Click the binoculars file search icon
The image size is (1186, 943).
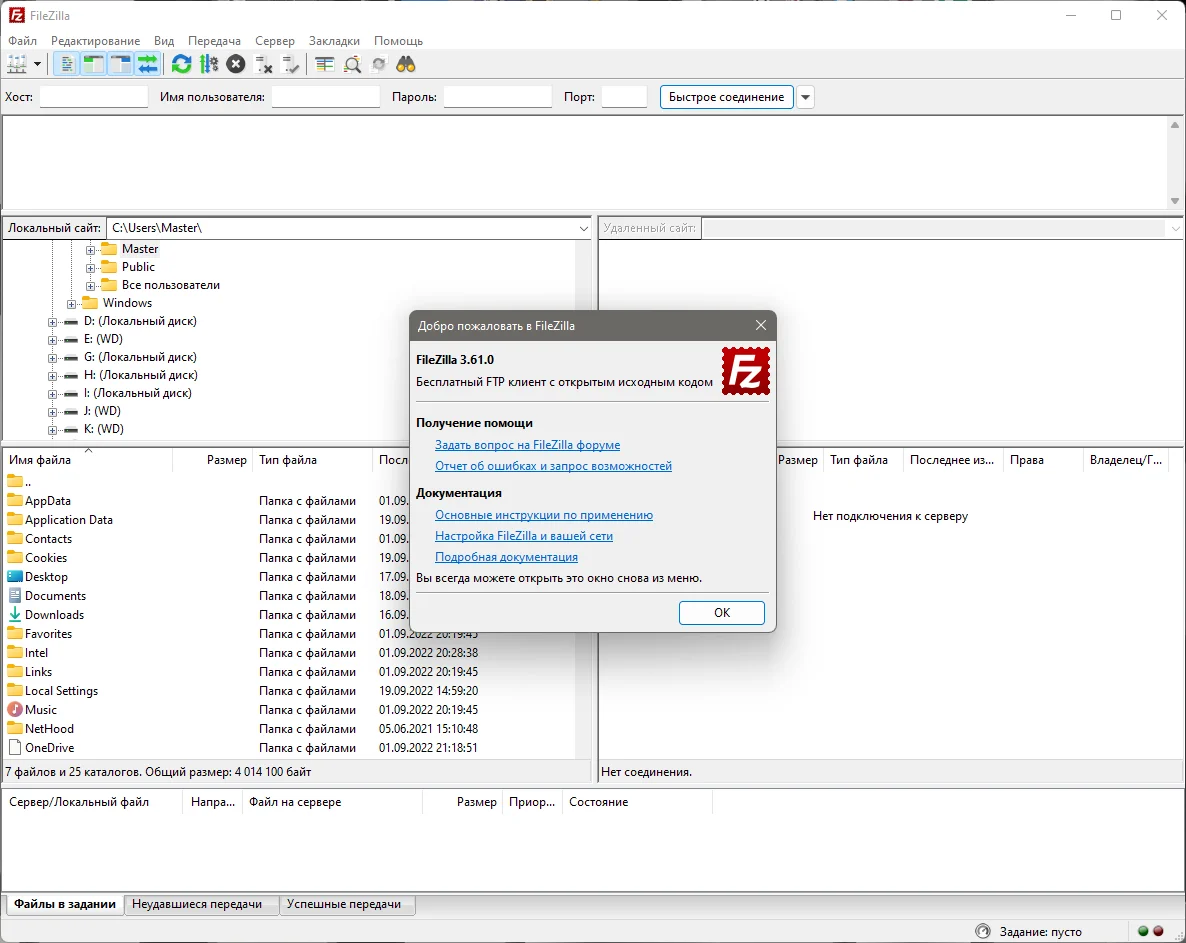point(406,64)
